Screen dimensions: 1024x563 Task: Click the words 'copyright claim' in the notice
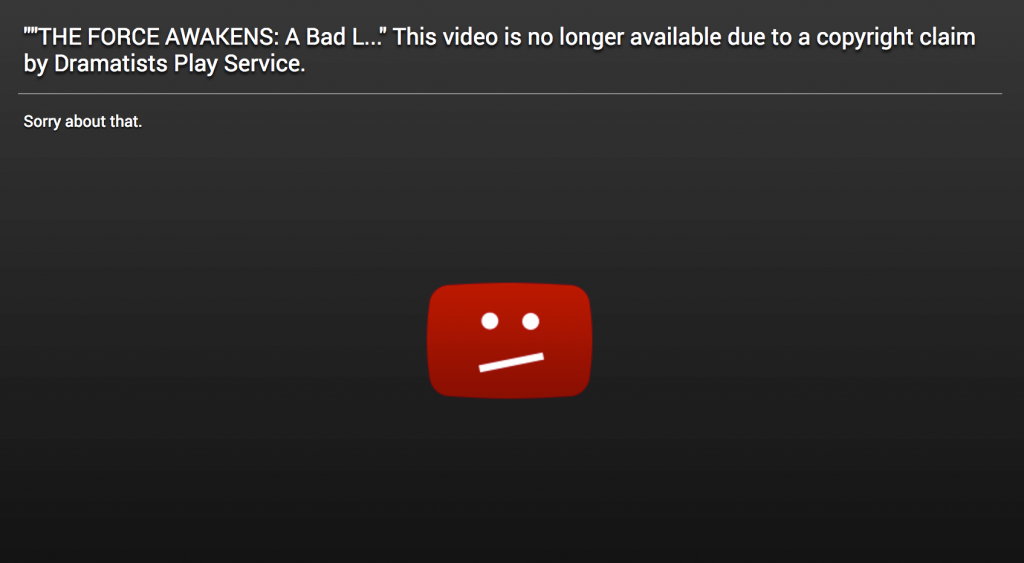click(x=895, y=38)
